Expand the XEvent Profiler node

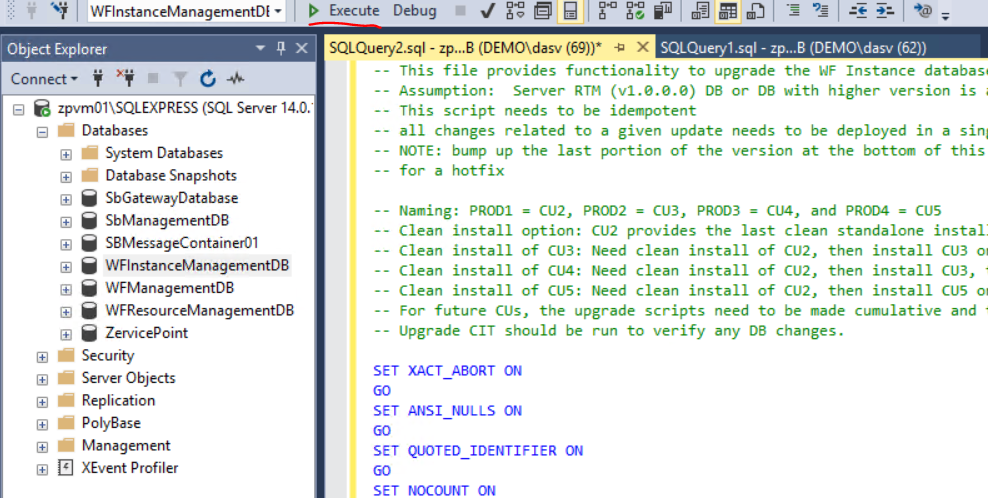[x=42, y=469]
